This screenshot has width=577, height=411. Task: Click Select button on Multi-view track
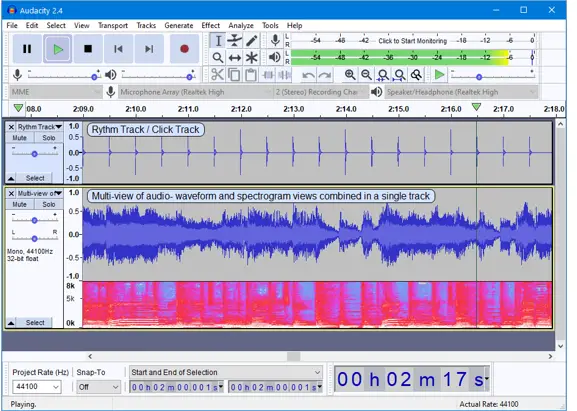pyautogui.click(x=35, y=323)
